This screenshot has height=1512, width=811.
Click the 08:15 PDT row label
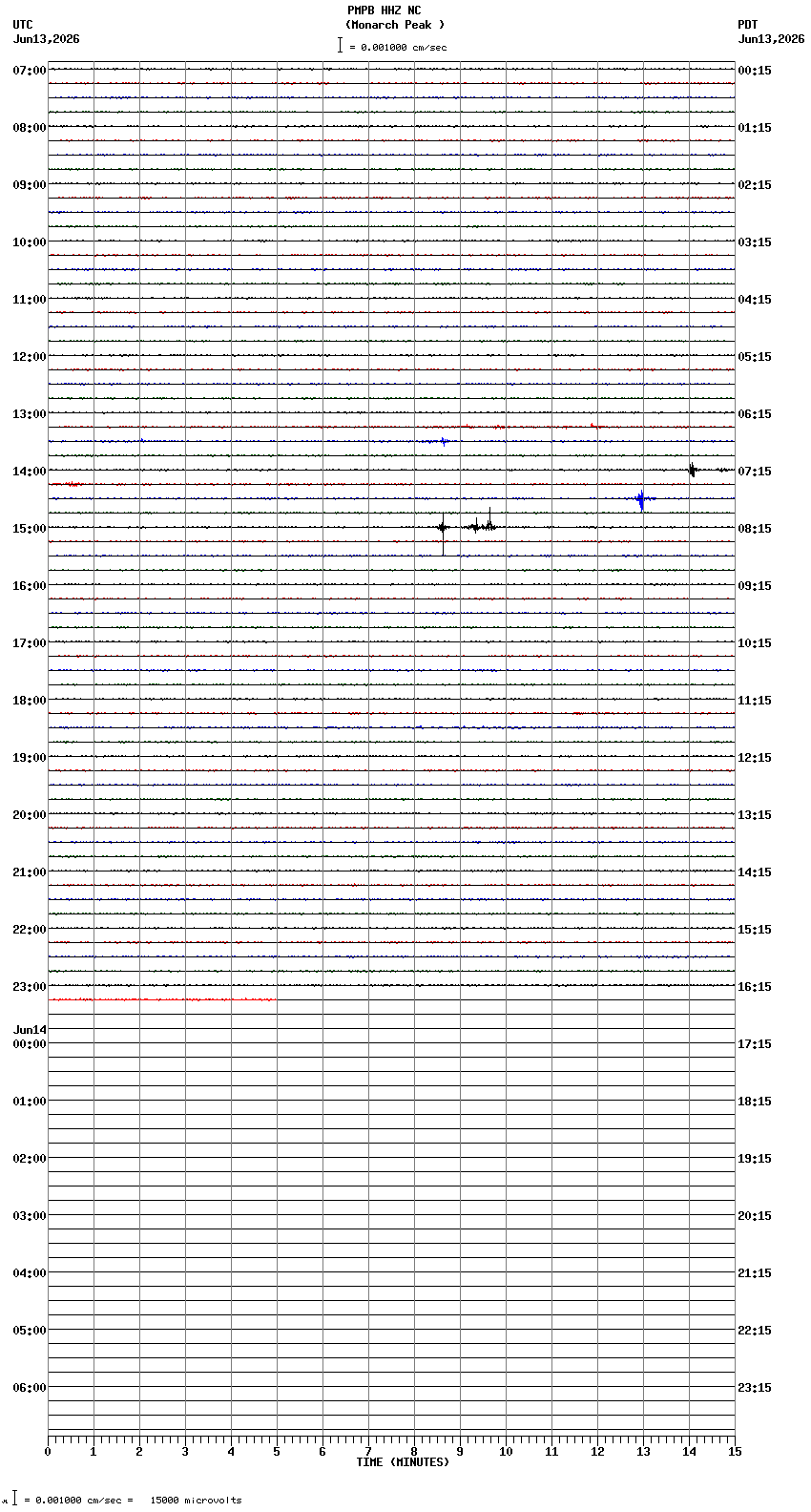pyautogui.click(x=755, y=529)
